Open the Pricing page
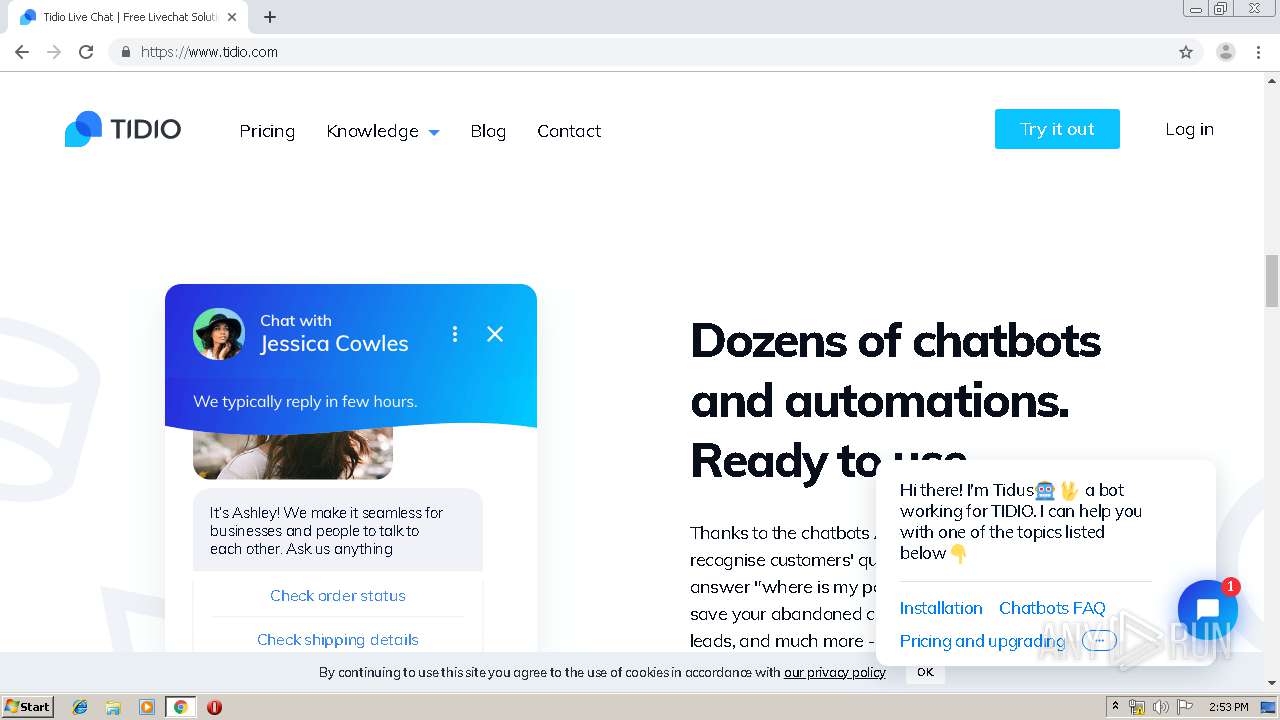Viewport: 1280px width, 720px height. coord(267,131)
